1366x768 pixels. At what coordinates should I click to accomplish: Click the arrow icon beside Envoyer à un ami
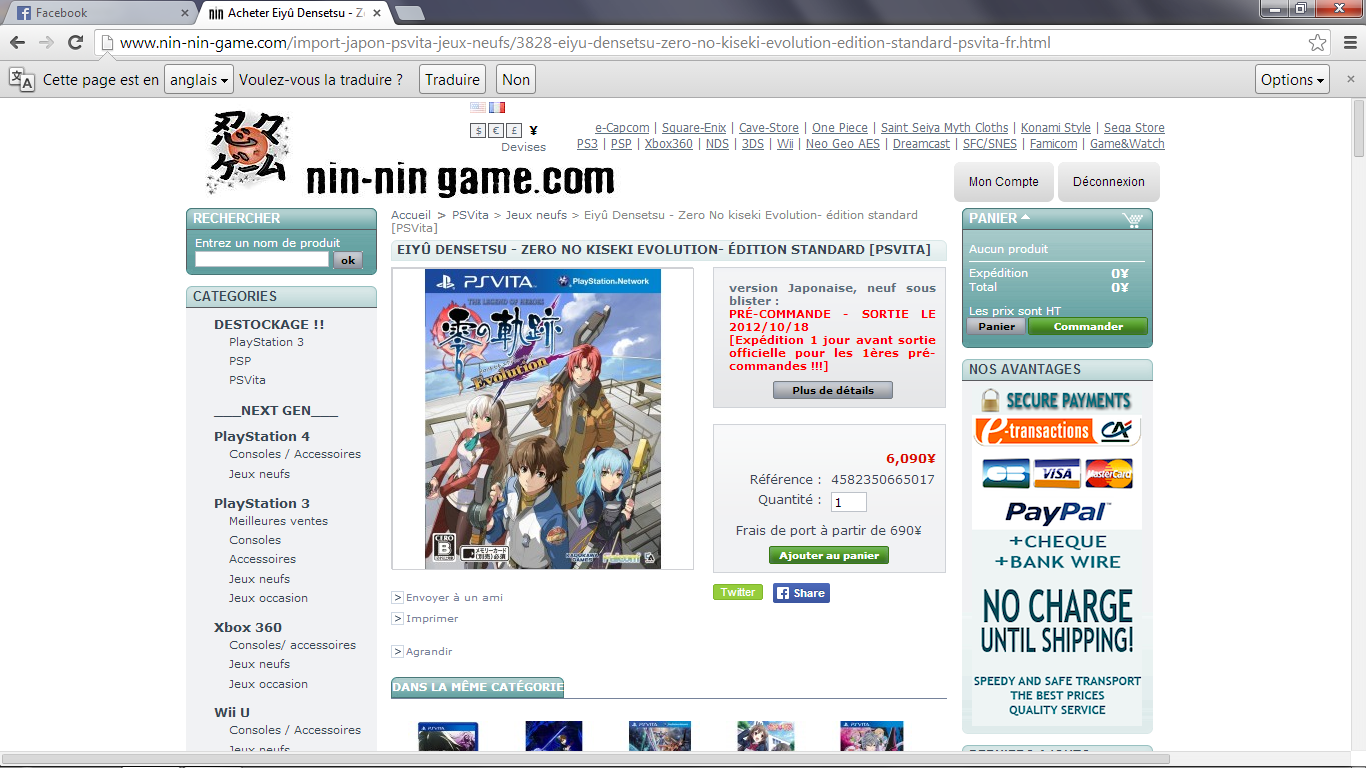point(397,598)
